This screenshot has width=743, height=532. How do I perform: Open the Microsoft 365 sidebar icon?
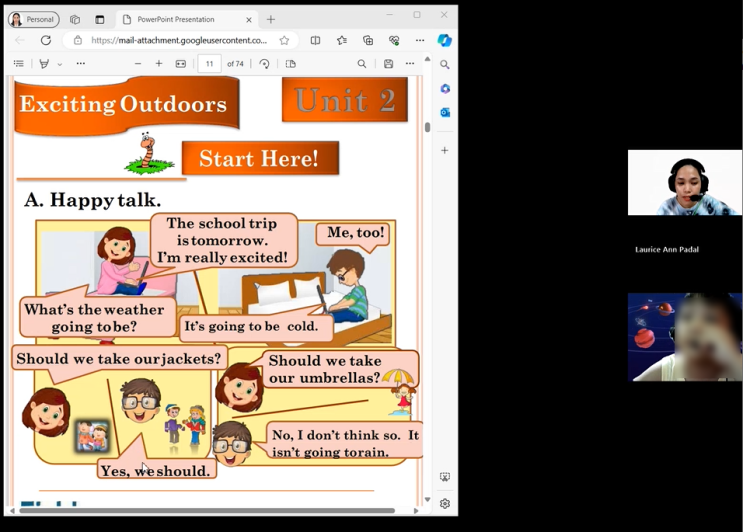point(445,89)
